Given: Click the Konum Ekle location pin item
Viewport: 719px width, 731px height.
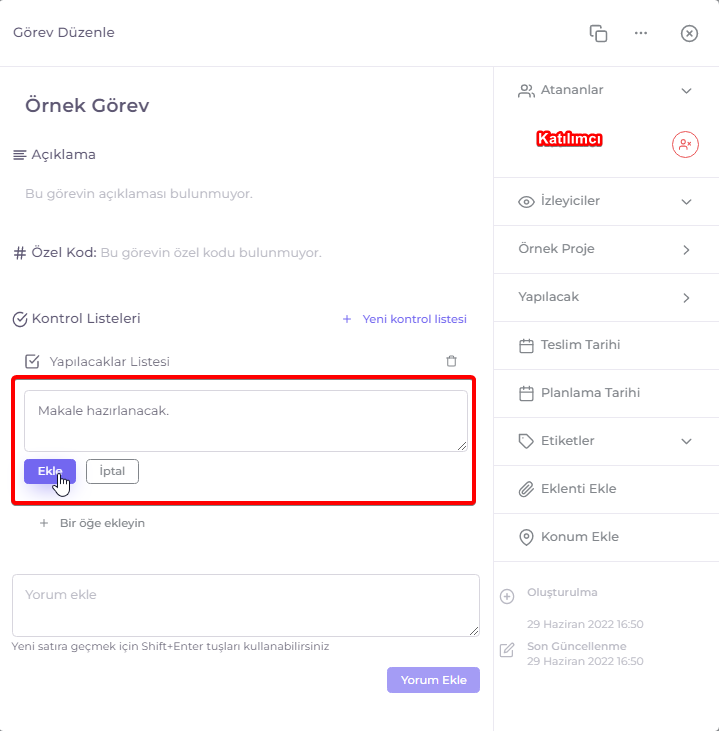Looking at the screenshot, I should [606, 537].
